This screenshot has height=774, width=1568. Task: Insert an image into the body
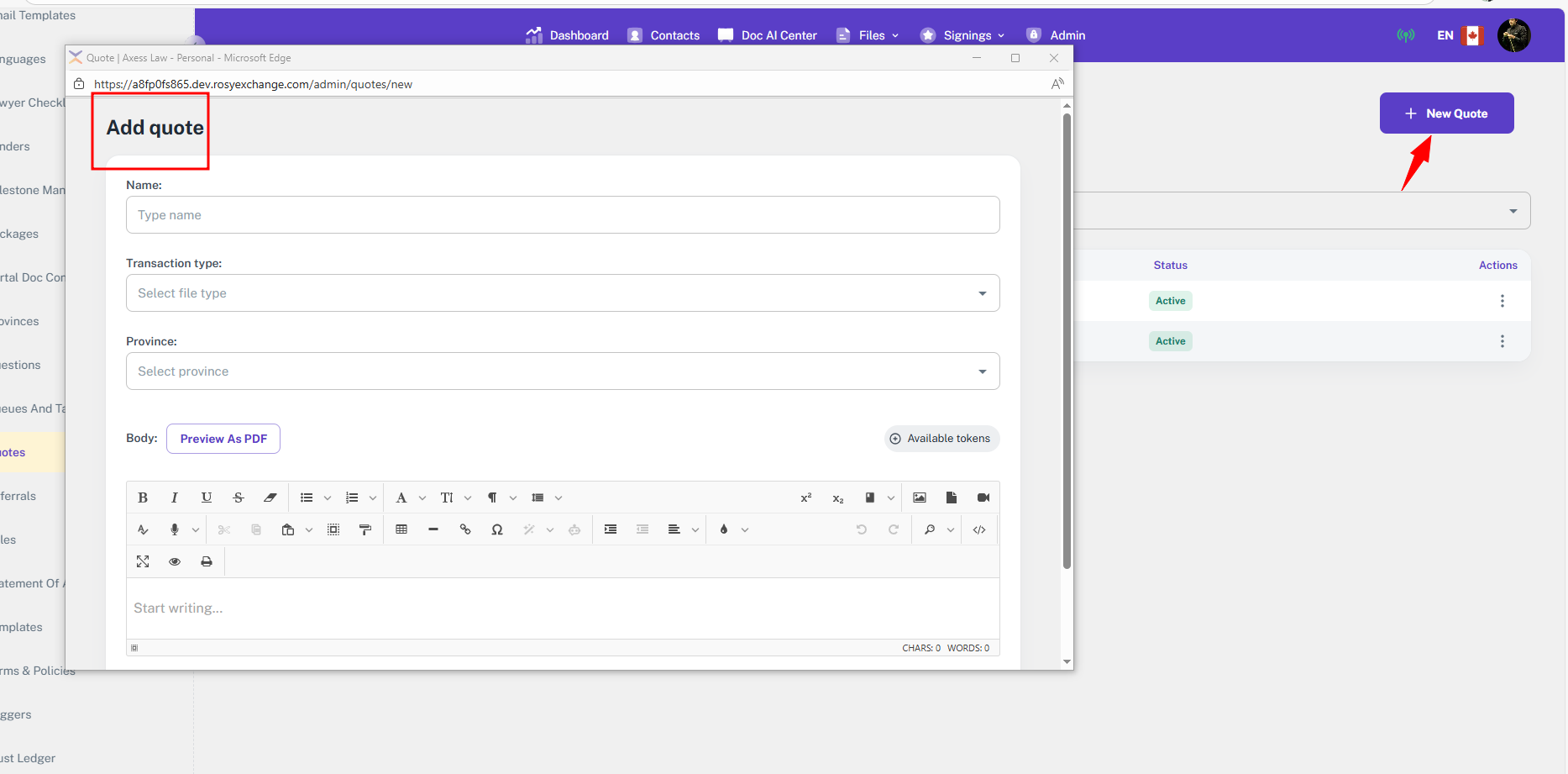tap(920, 498)
